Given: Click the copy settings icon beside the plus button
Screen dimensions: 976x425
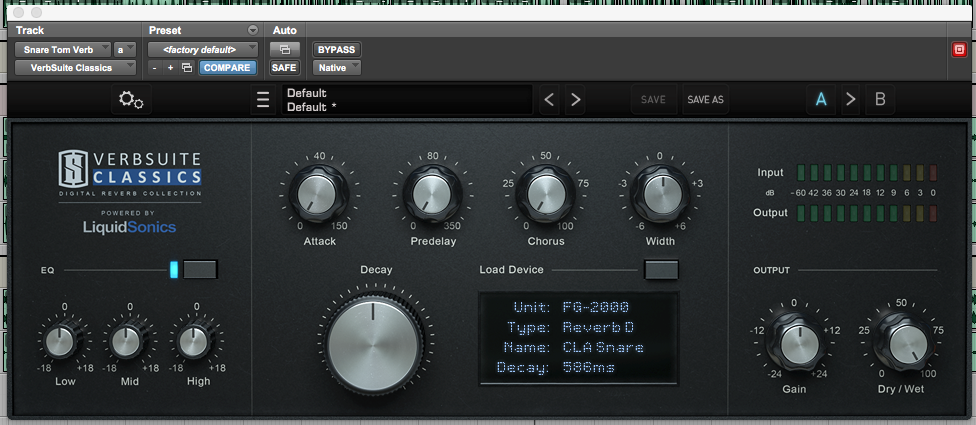Looking at the screenshot, I should pos(187,68).
